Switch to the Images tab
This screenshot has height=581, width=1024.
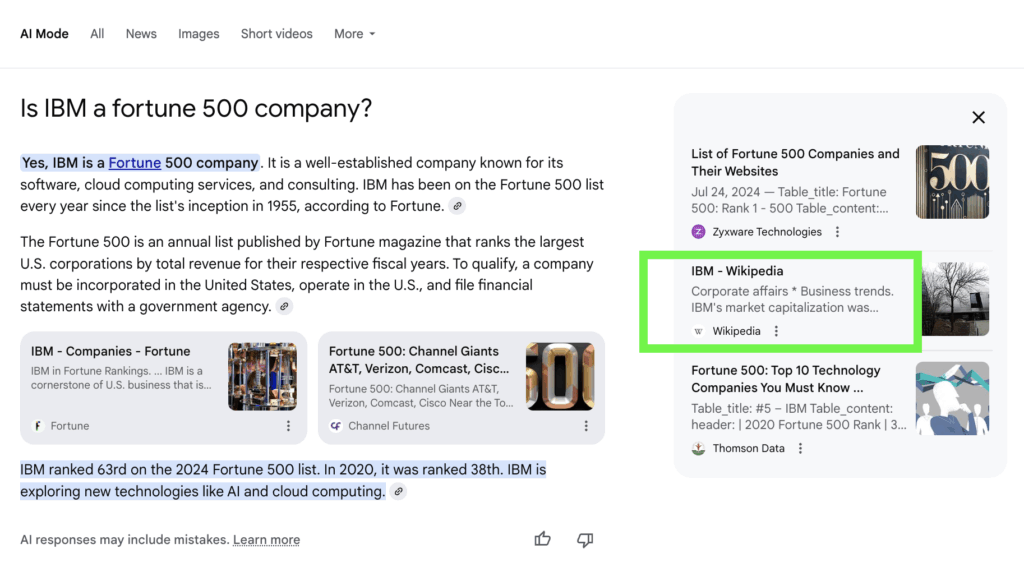click(x=198, y=34)
